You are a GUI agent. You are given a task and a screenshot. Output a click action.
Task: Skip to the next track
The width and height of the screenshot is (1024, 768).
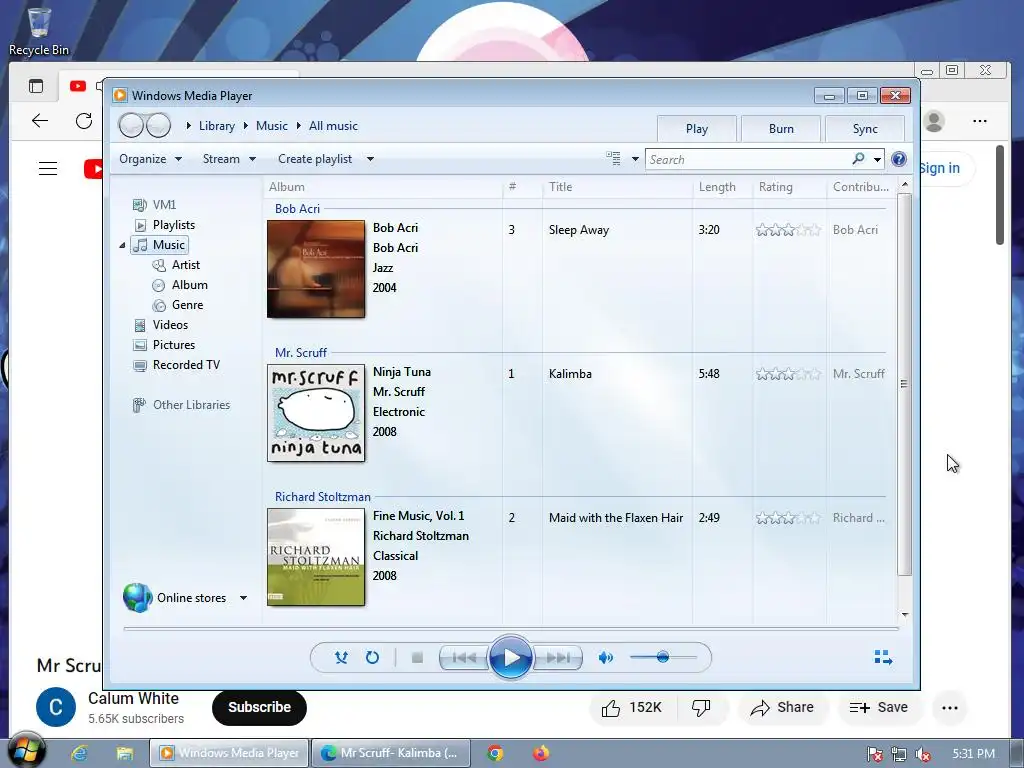click(x=558, y=658)
